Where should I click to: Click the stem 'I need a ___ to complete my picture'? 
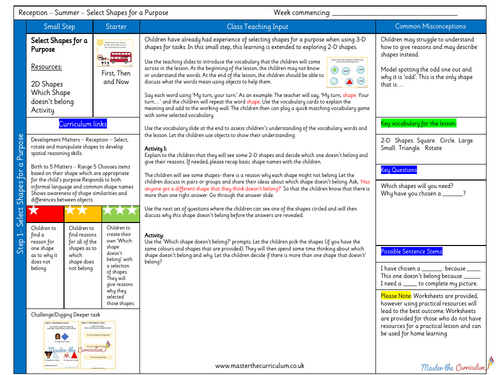click(x=429, y=284)
